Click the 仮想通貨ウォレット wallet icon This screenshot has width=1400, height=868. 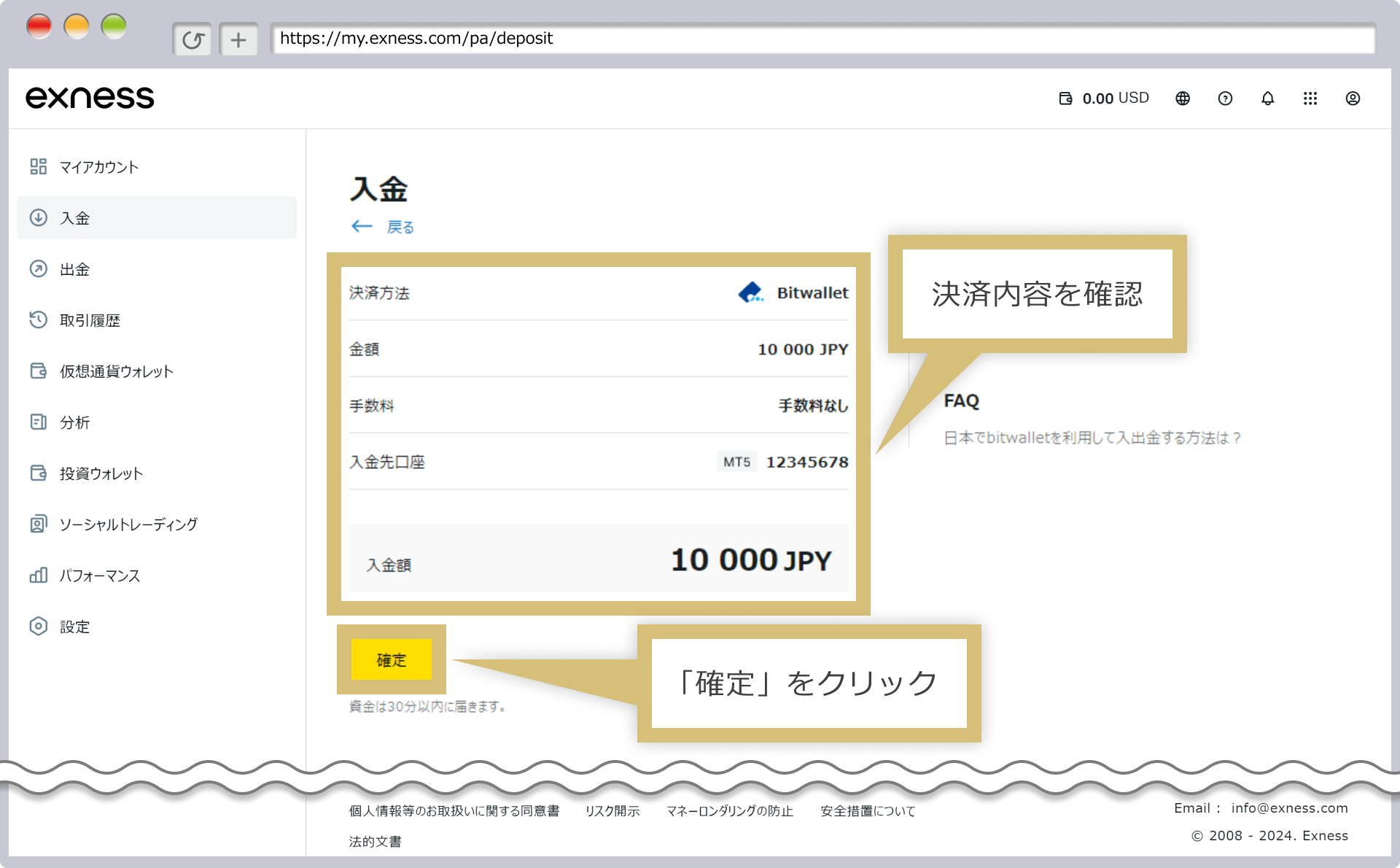(x=39, y=371)
